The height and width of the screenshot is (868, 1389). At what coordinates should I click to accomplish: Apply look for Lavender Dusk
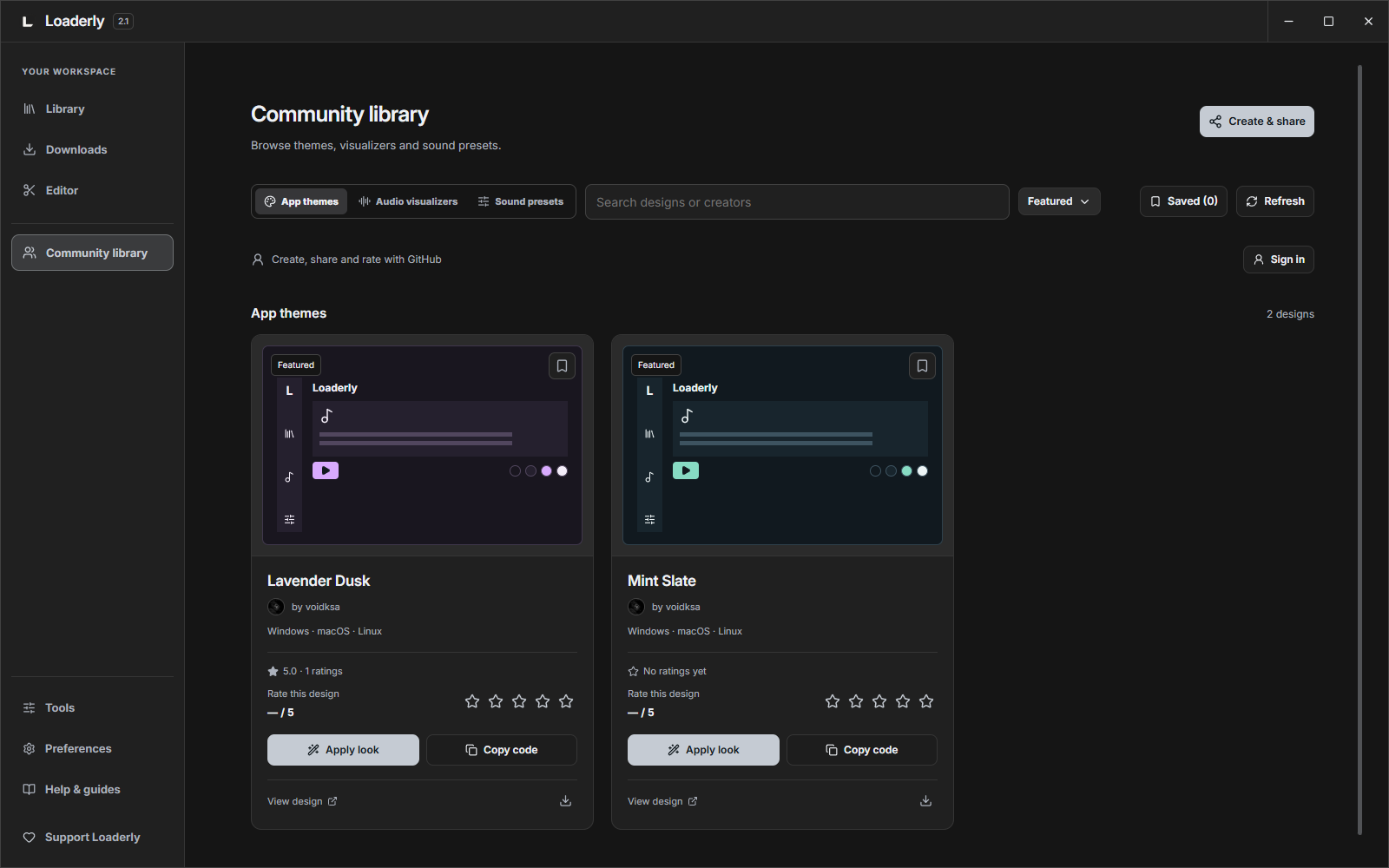[x=343, y=750]
